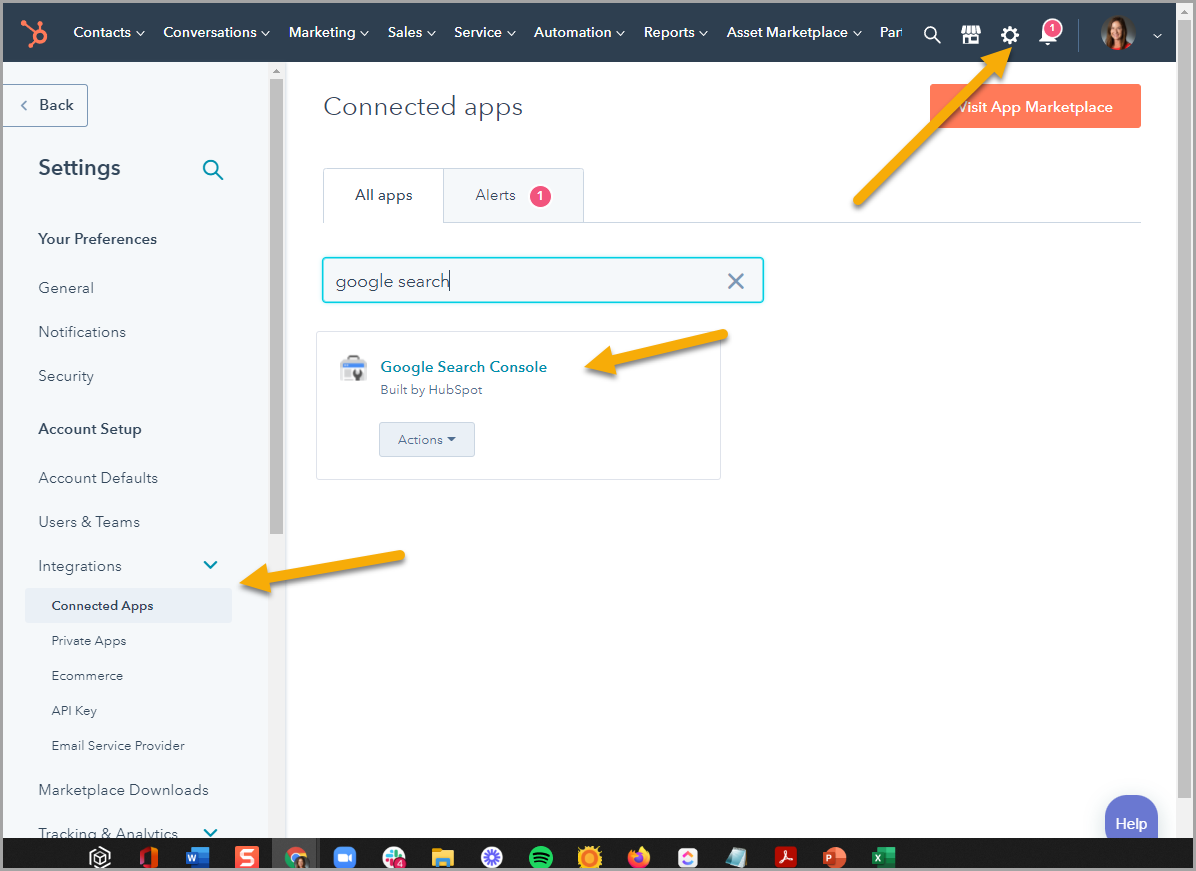
Task: Click the settings sidebar scrollbar
Action: (x=276, y=305)
